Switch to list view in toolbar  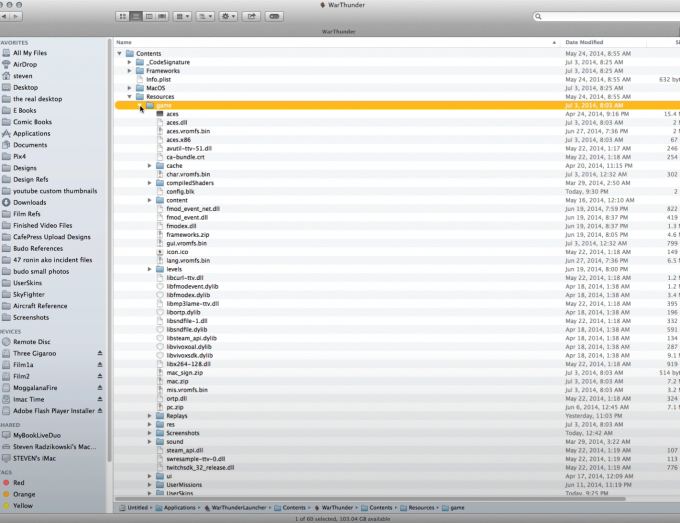tap(136, 16)
